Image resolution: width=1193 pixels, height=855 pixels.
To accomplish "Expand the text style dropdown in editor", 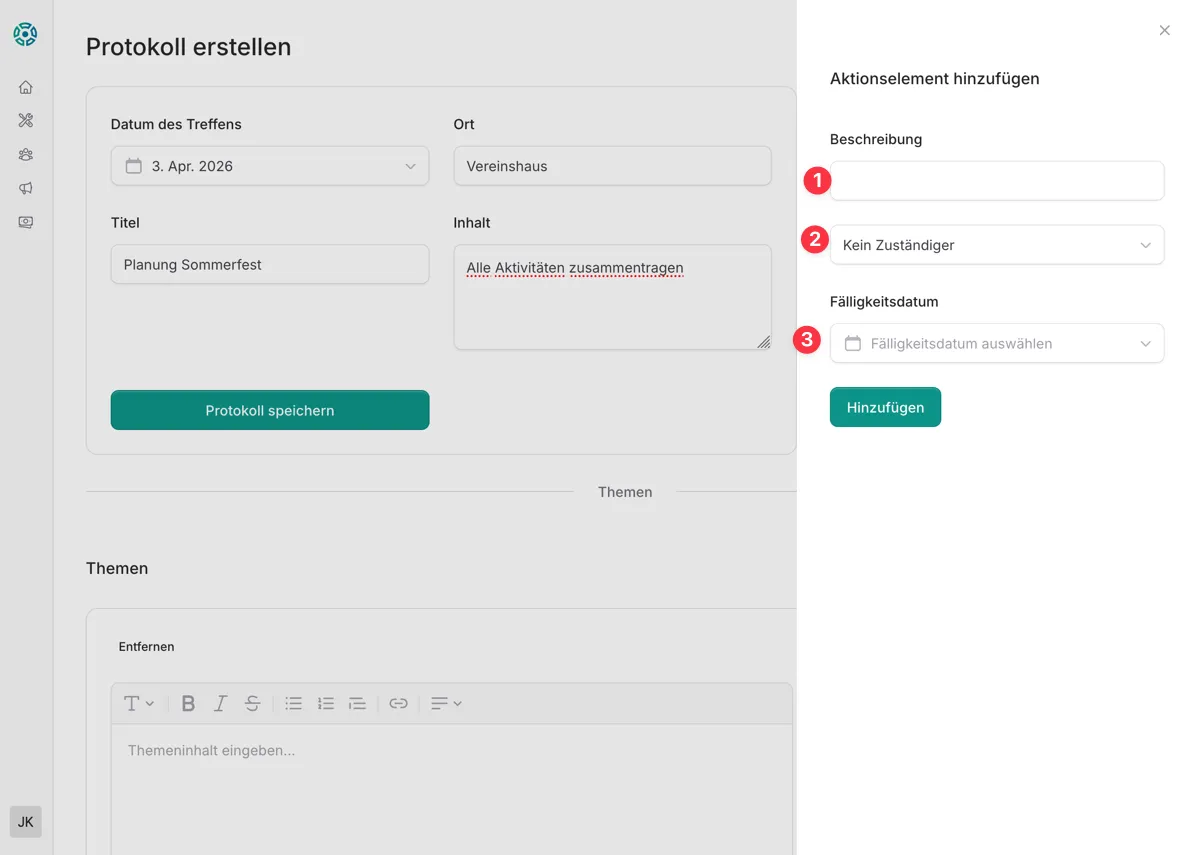I will 138,704.
